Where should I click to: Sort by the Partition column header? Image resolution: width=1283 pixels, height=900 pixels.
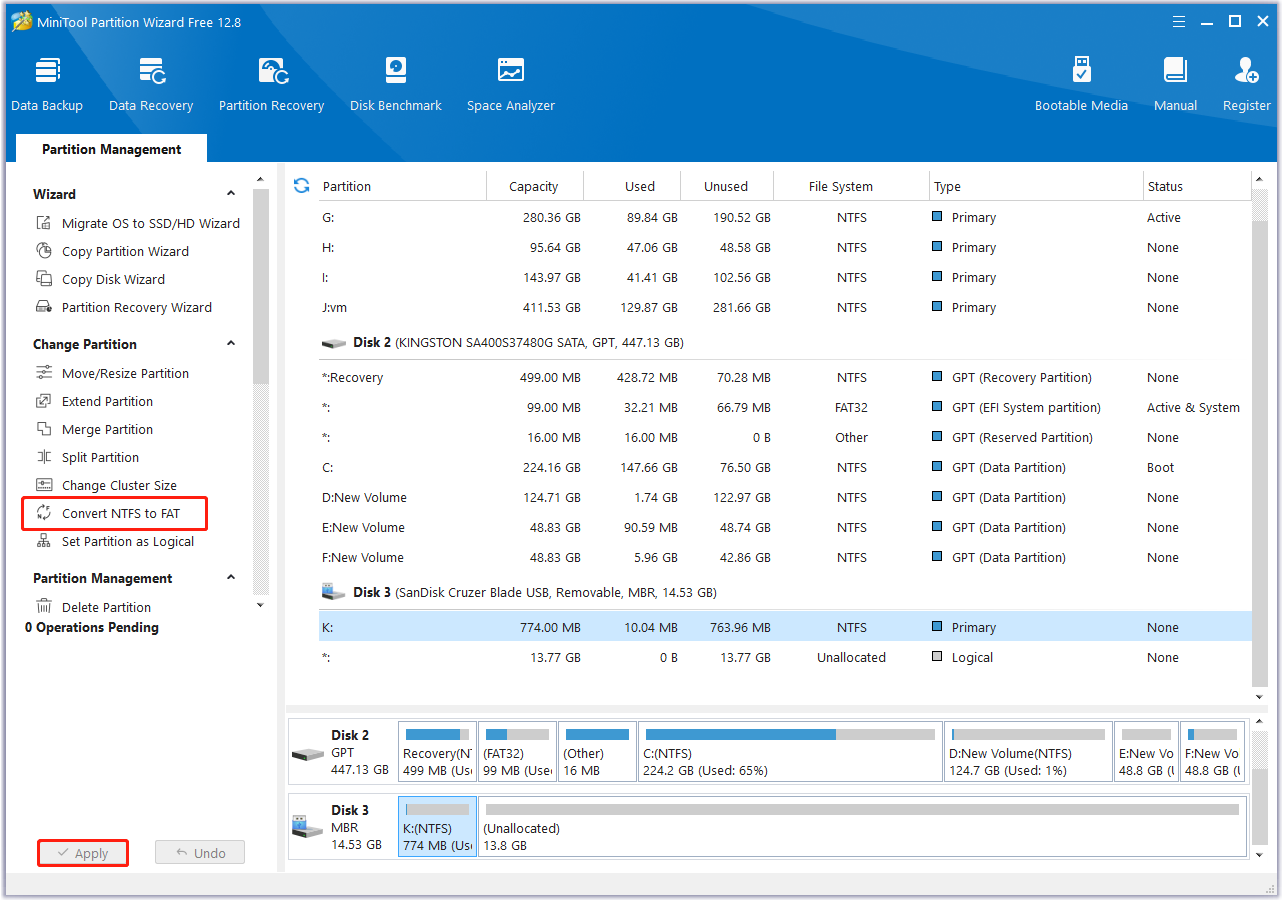(x=403, y=187)
